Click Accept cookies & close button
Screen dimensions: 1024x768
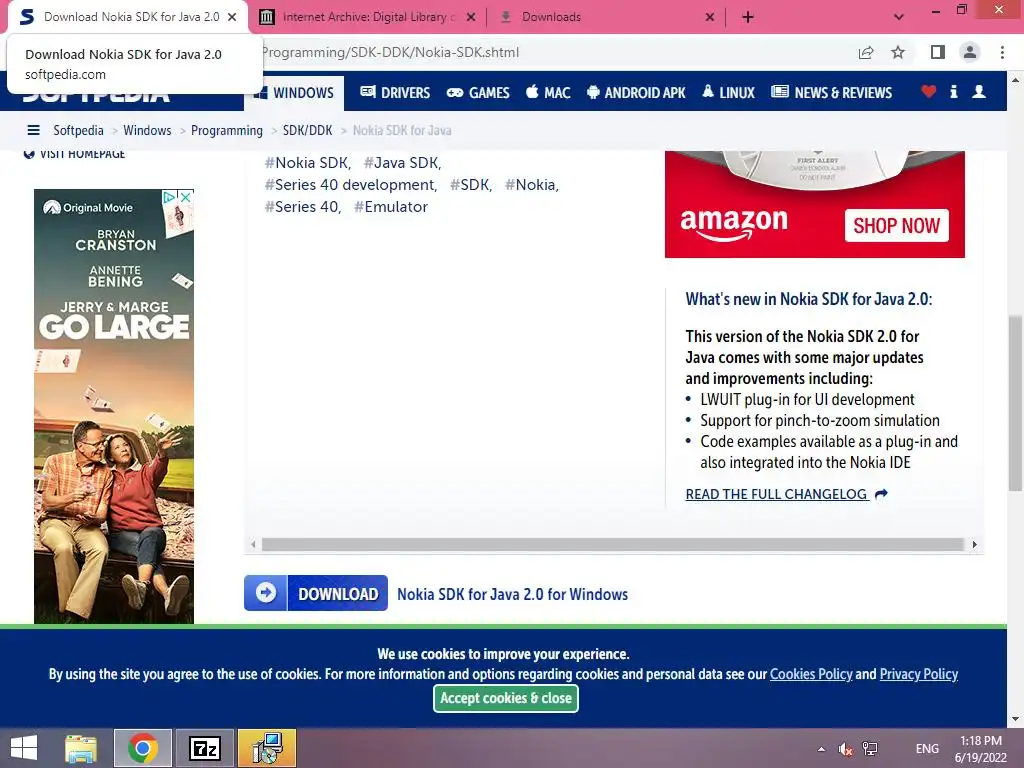[x=505, y=698]
